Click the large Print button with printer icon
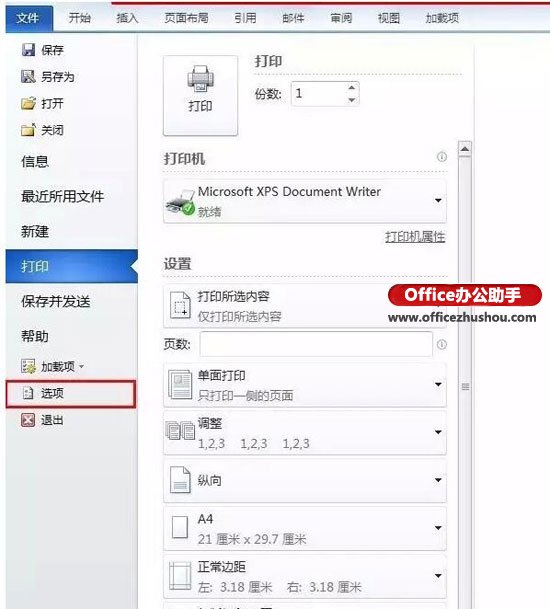This screenshot has width=550, height=609. tap(200, 95)
